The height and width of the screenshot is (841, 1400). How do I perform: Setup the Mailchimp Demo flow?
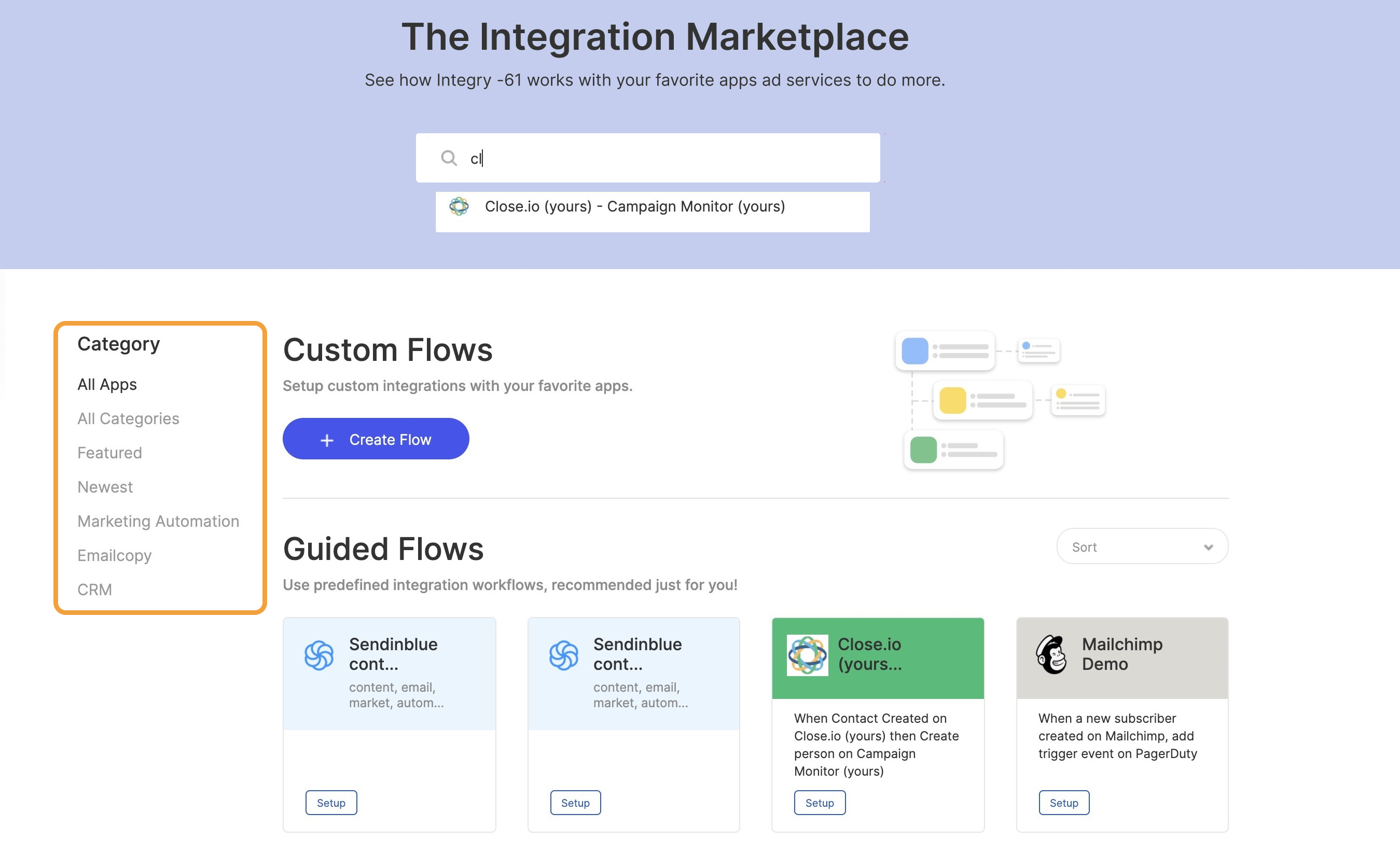point(1064,803)
